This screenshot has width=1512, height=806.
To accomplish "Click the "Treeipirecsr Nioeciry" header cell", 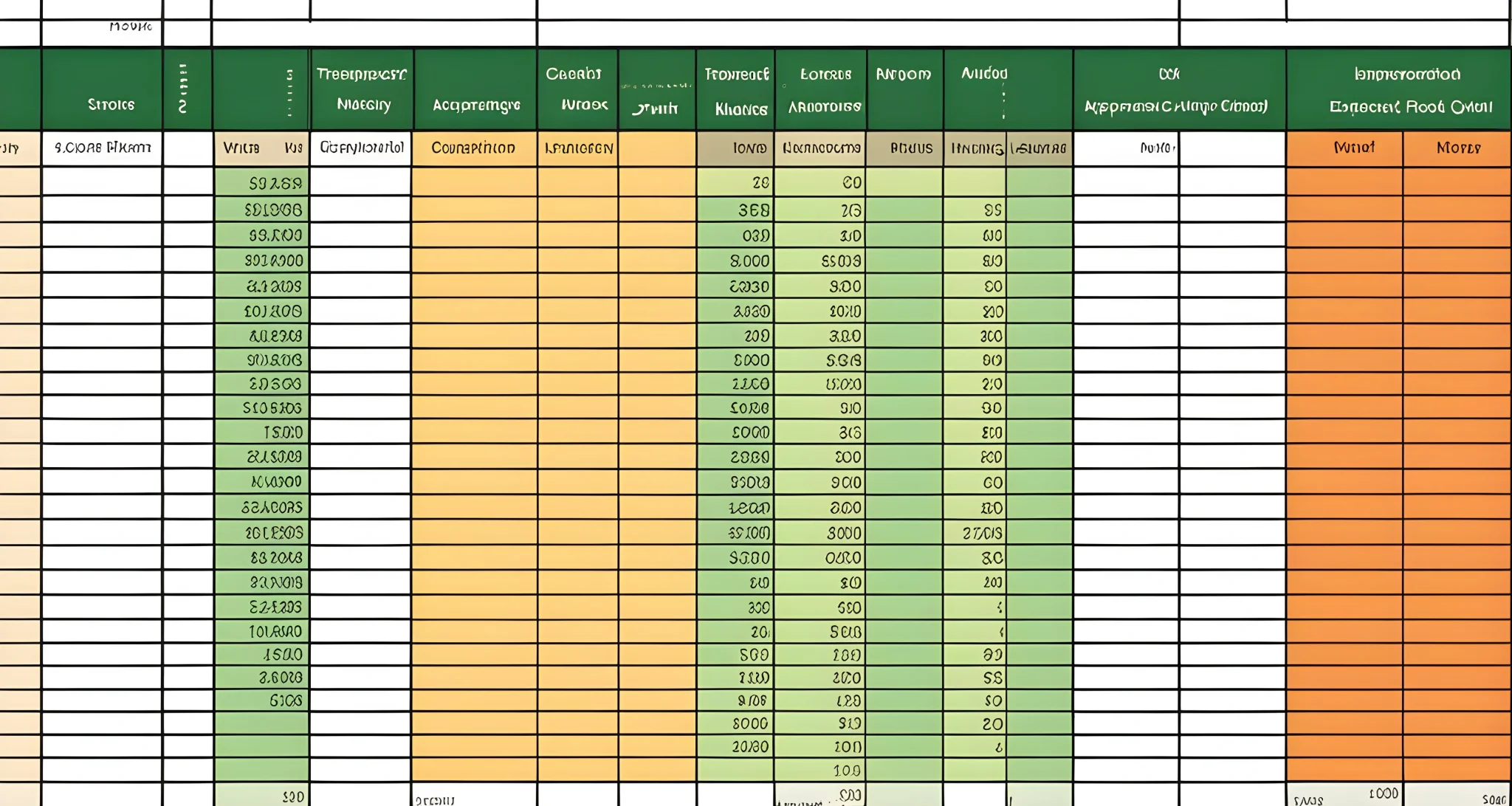I will (x=362, y=90).
